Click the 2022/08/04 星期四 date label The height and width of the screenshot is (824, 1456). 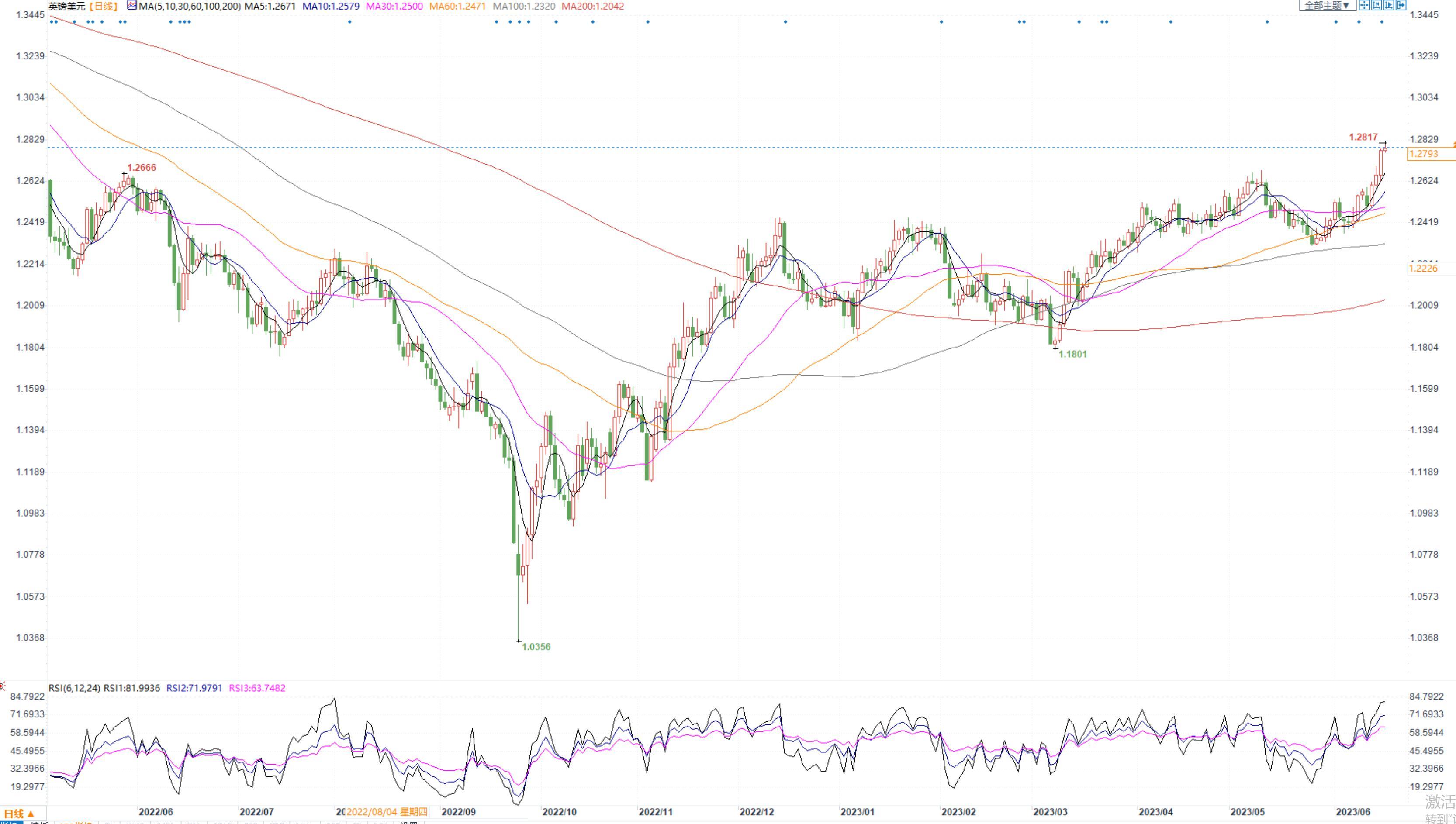pyautogui.click(x=387, y=811)
